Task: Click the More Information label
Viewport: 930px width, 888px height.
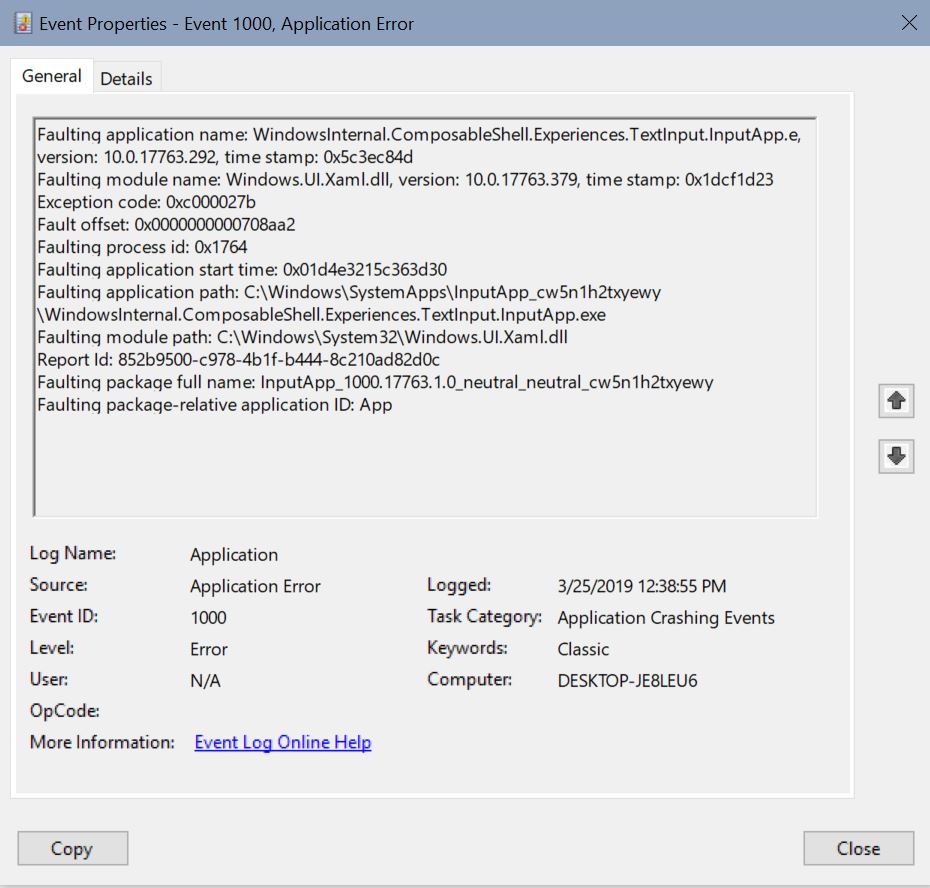Action: click(102, 742)
